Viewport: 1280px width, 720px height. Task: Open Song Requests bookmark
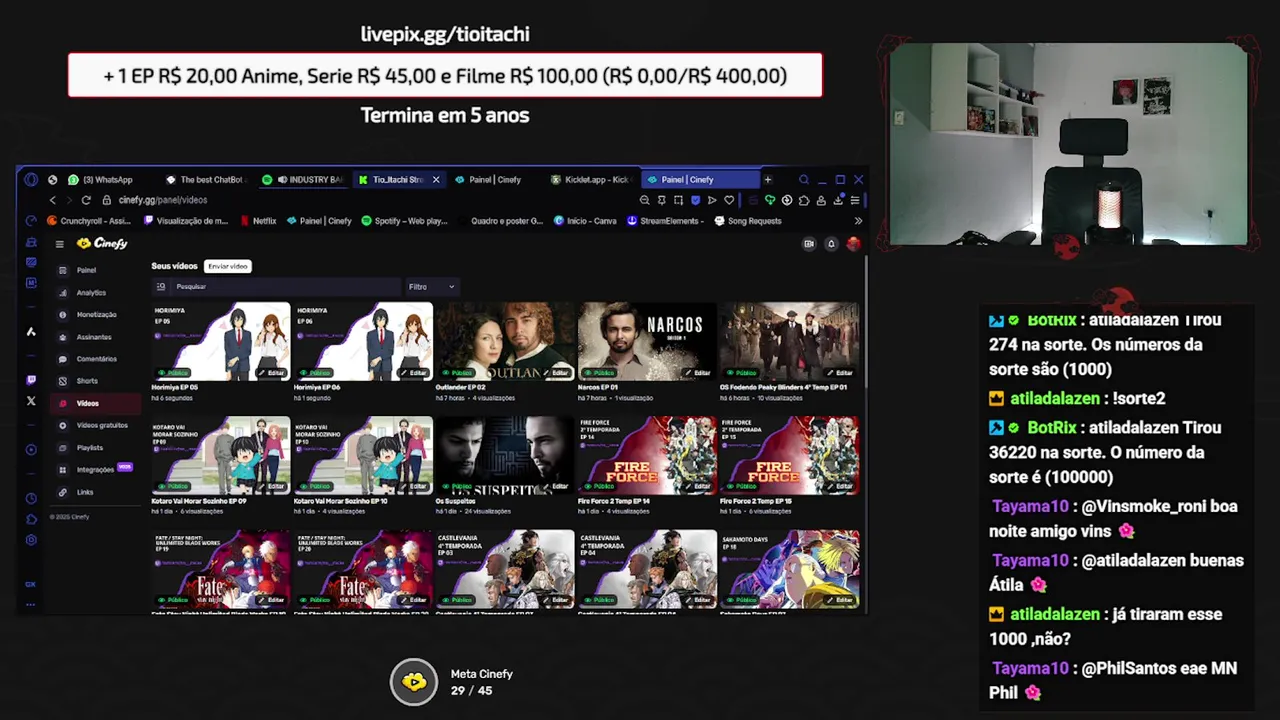pos(748,221)
